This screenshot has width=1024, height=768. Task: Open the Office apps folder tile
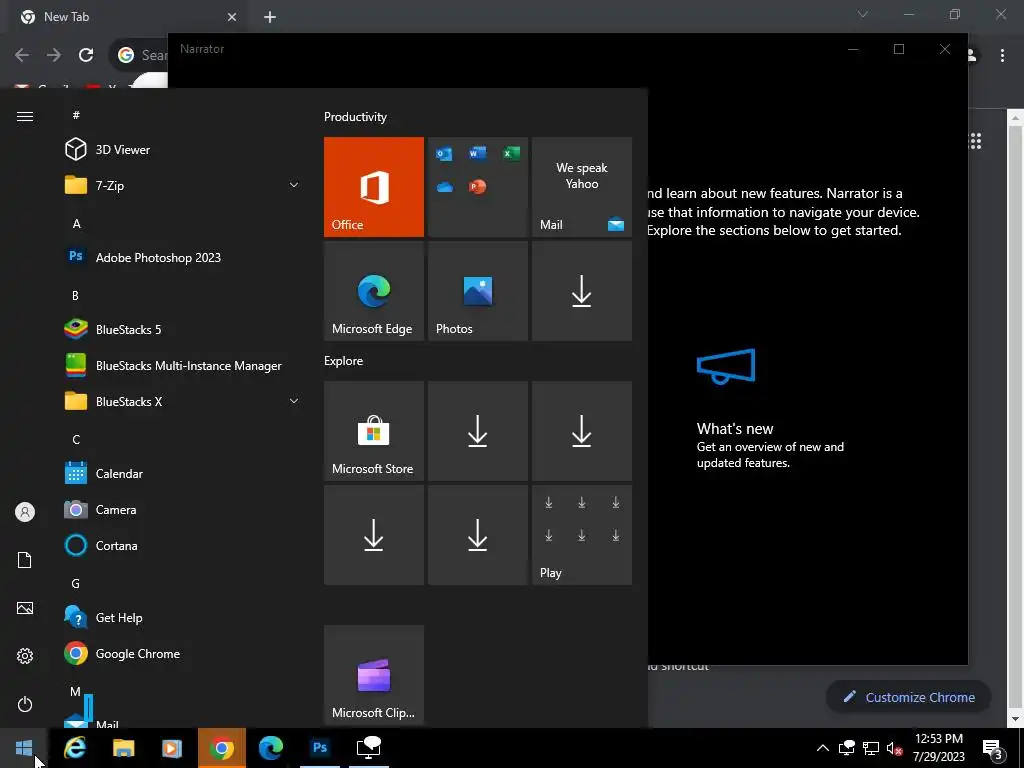(477, 187)
